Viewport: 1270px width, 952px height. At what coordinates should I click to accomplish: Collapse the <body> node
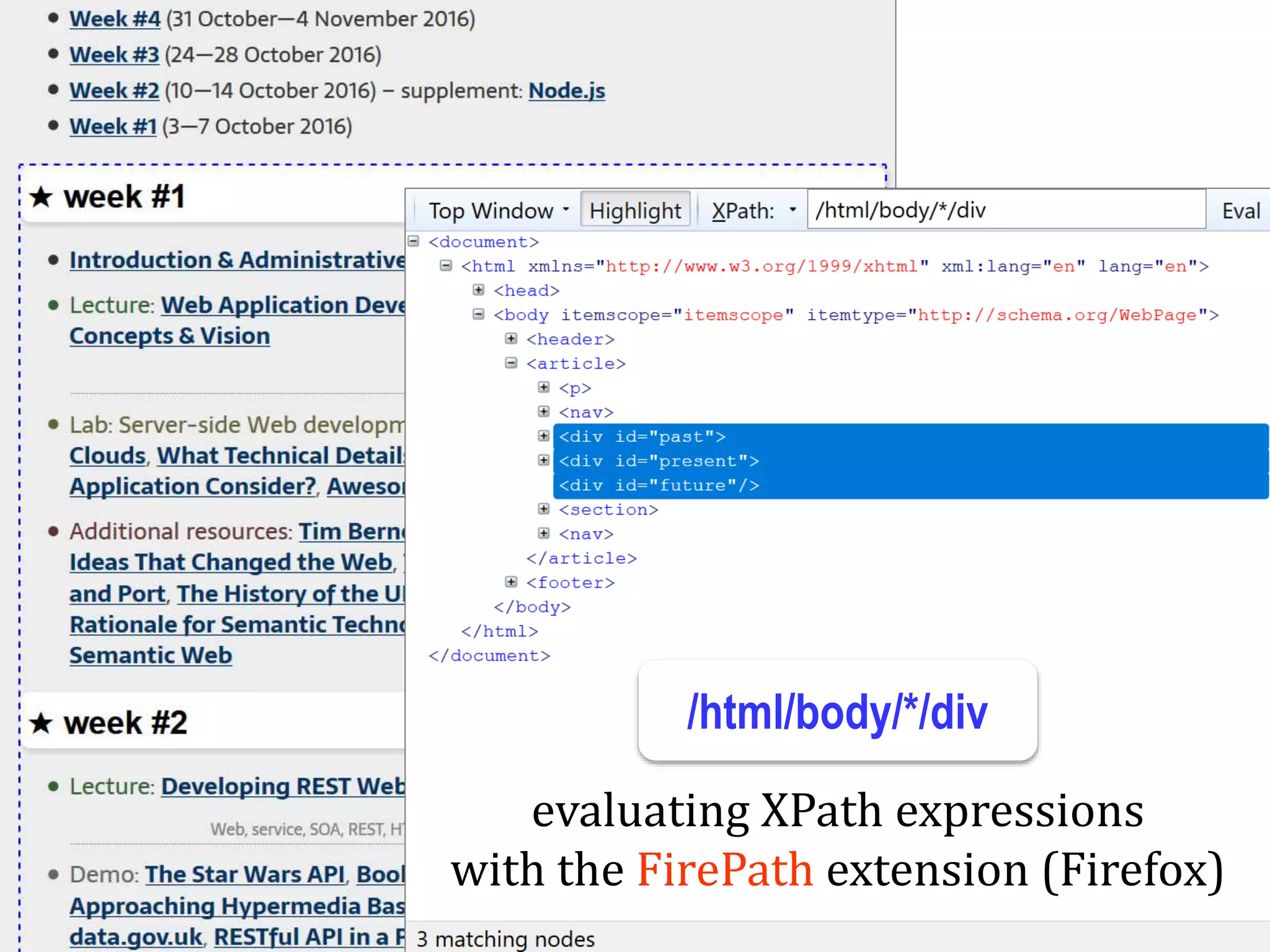tap(478, 314)
